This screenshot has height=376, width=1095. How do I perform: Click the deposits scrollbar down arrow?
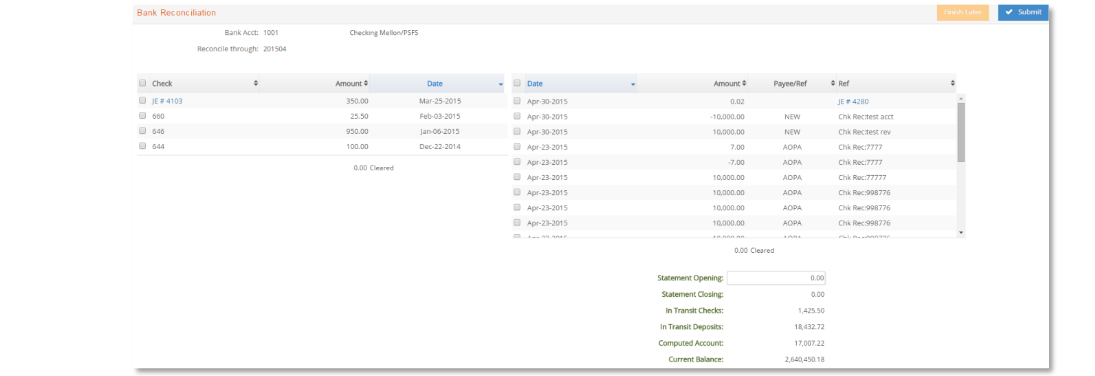tap(961, 232)
